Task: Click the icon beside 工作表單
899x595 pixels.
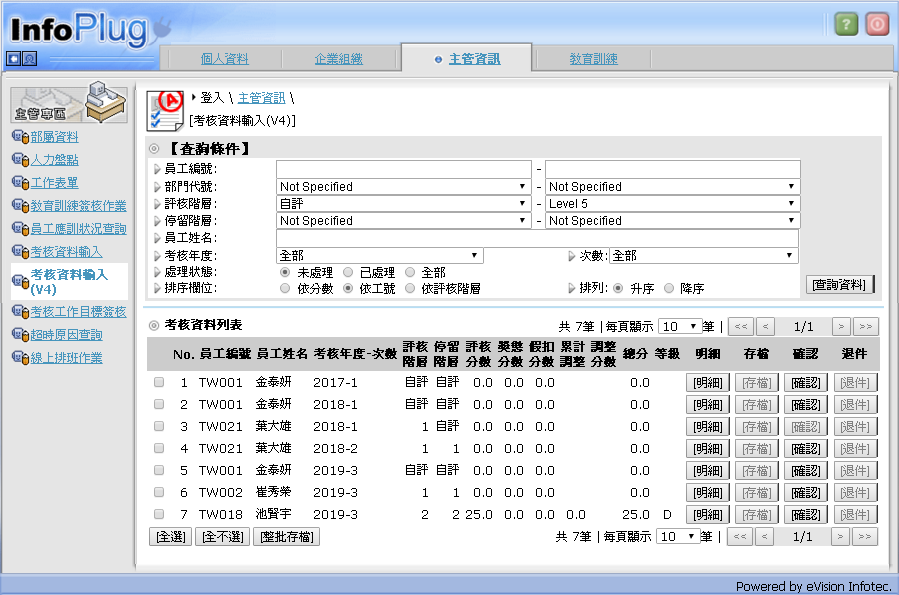Action: [20, 183]
